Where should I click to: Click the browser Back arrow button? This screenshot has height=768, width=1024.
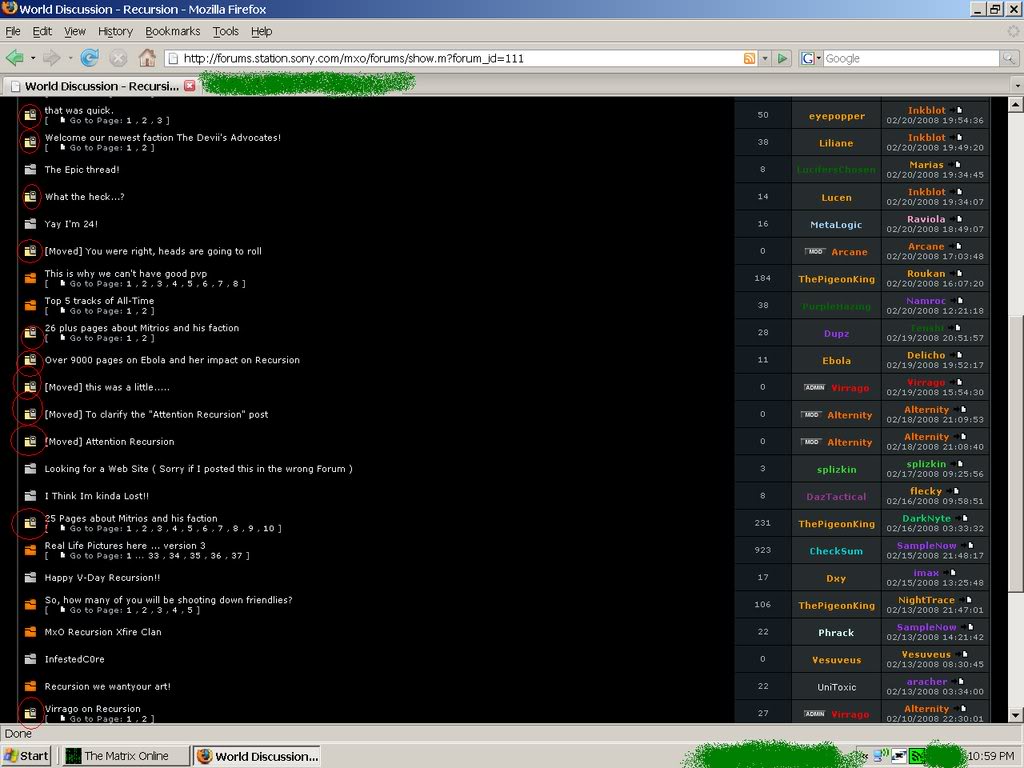(x=15, y=58)
